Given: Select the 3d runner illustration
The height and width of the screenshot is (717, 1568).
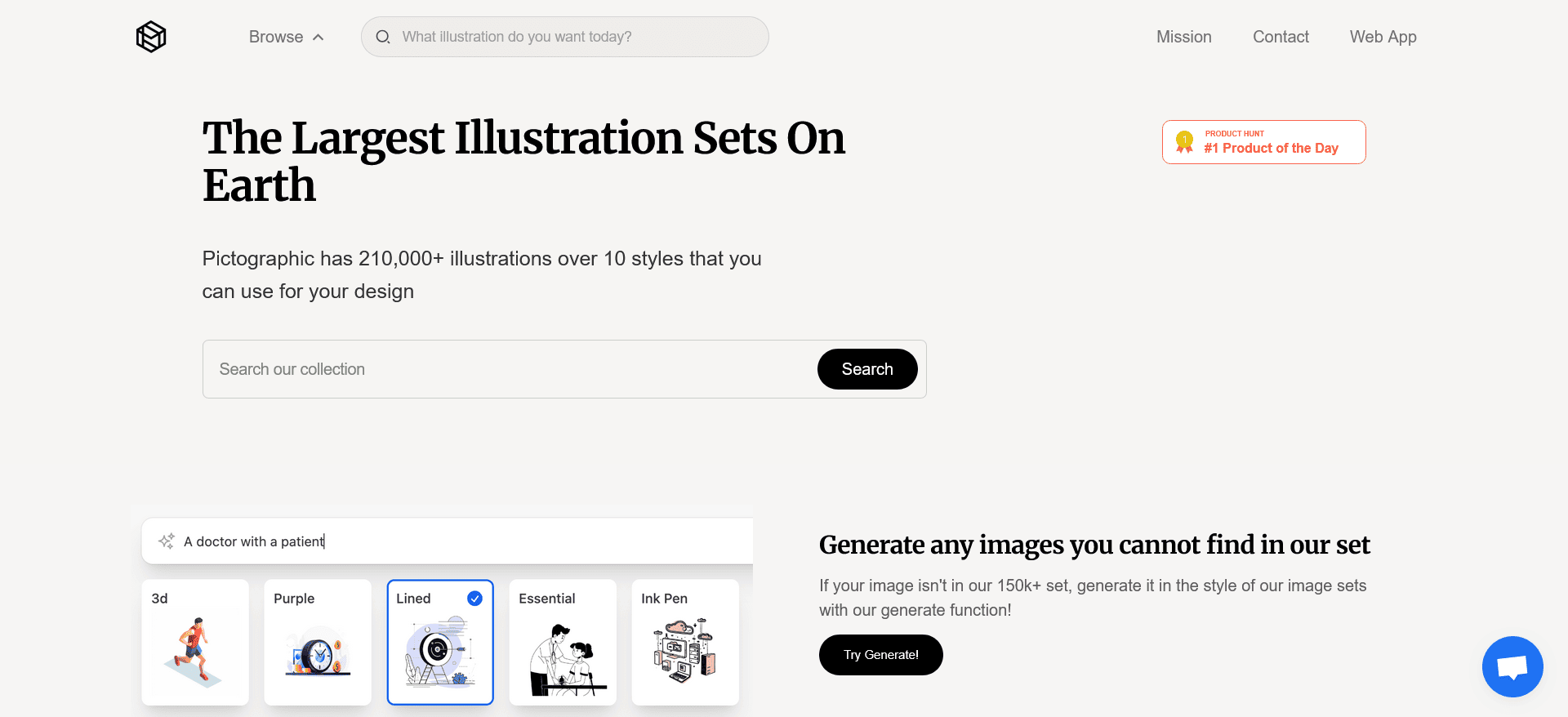Looking at the screenshot, I should 195,652.
